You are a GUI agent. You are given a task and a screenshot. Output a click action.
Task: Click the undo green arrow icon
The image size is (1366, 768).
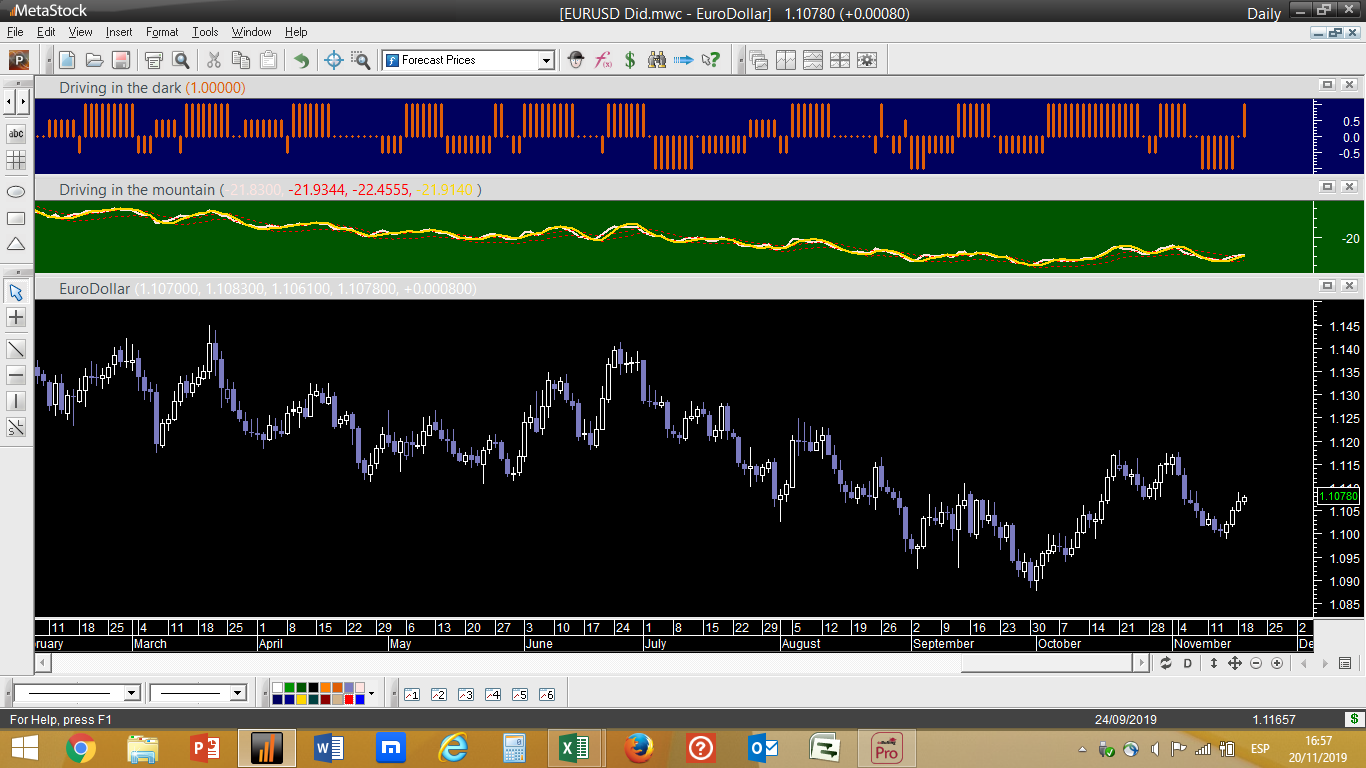[300, 60]
